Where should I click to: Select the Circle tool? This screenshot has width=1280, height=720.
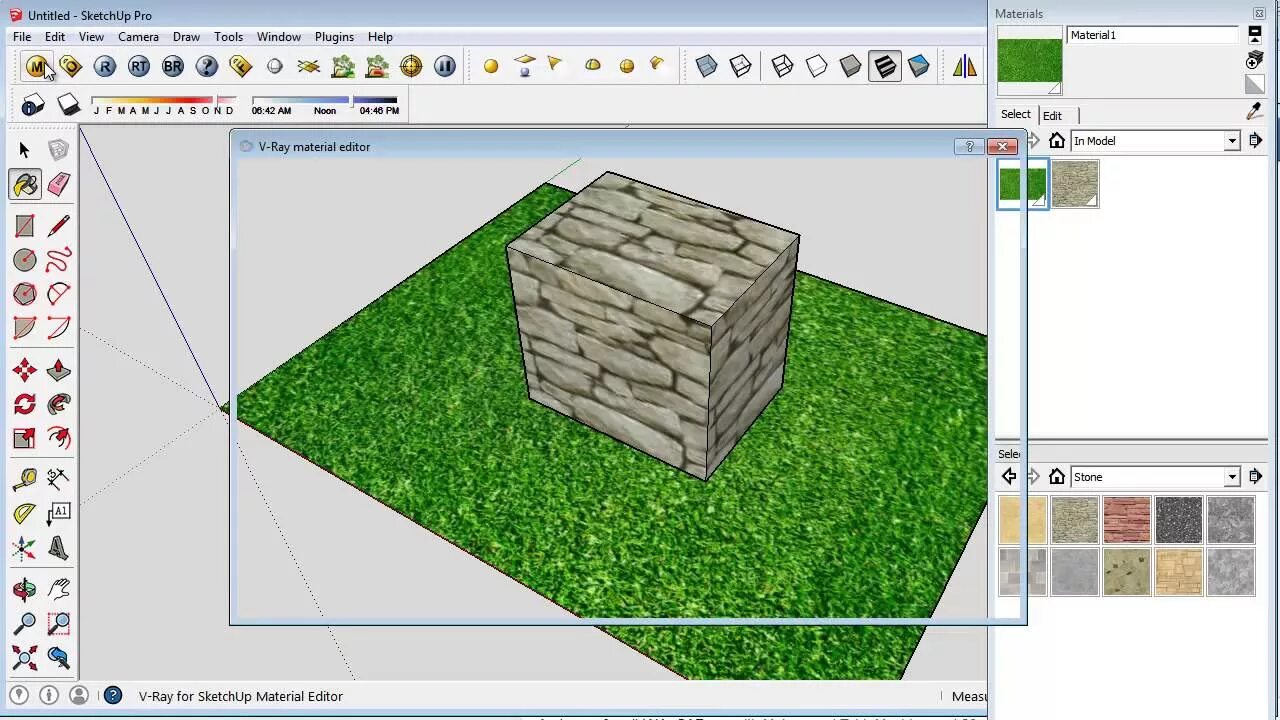pos(25,260)
